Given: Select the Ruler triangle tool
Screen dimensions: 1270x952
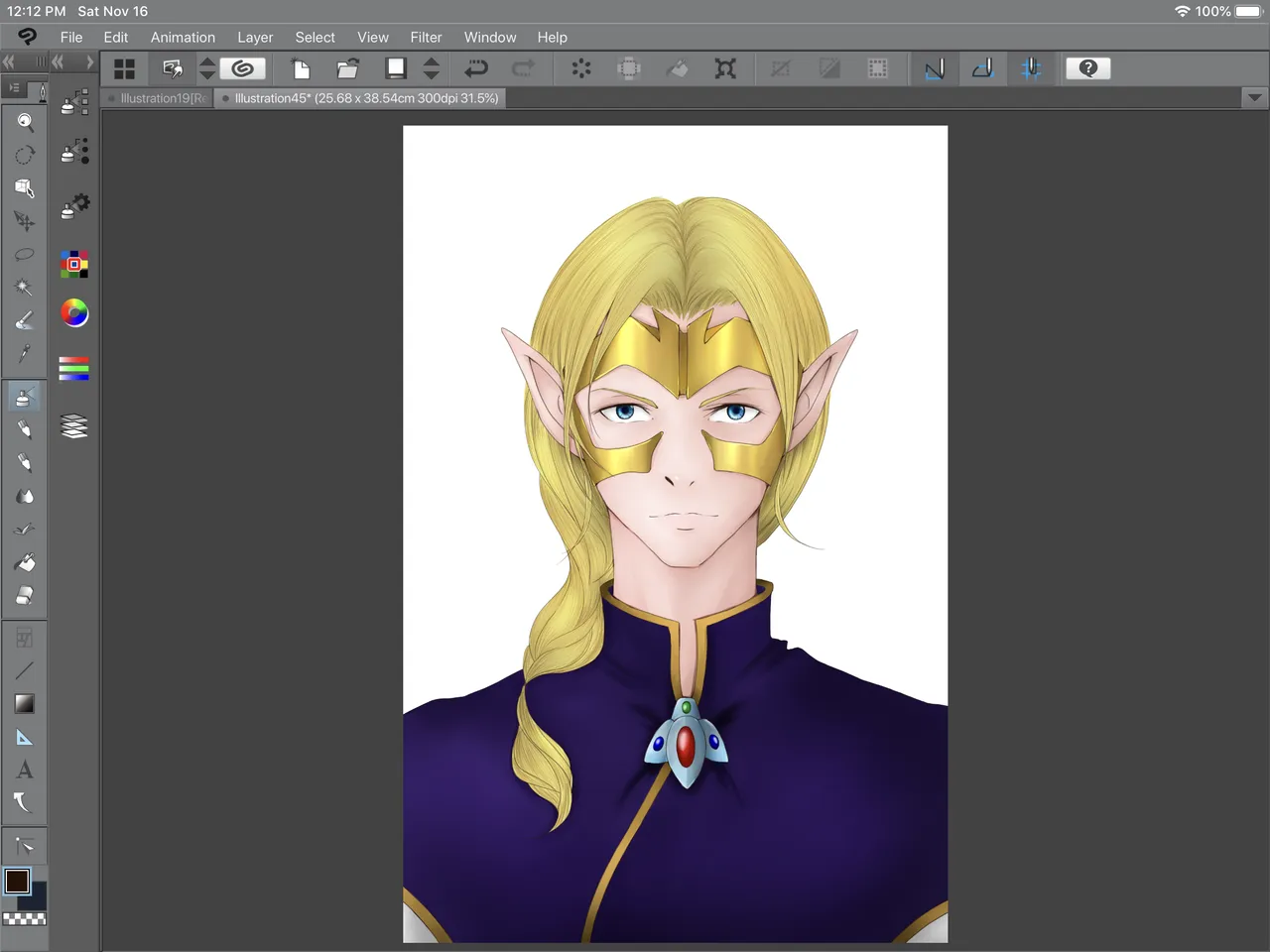Looking at the screenshot, I should [x=25, y=737].
